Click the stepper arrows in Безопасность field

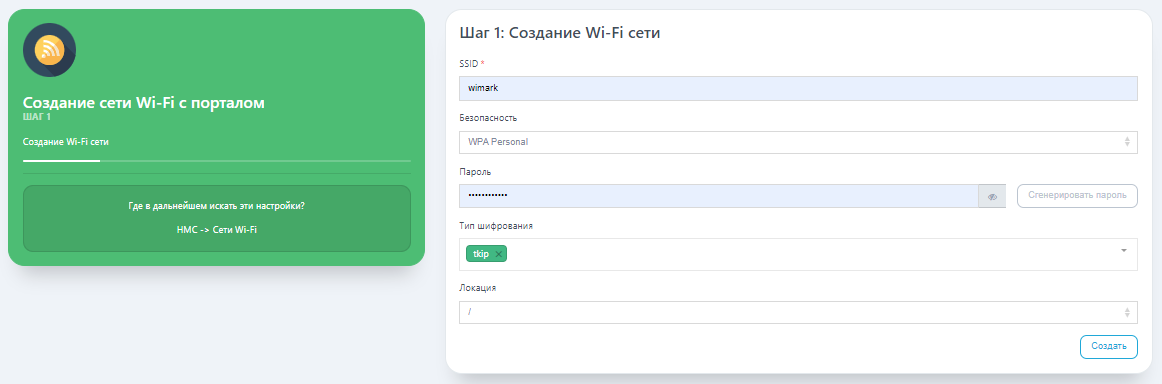(1127, 142)
